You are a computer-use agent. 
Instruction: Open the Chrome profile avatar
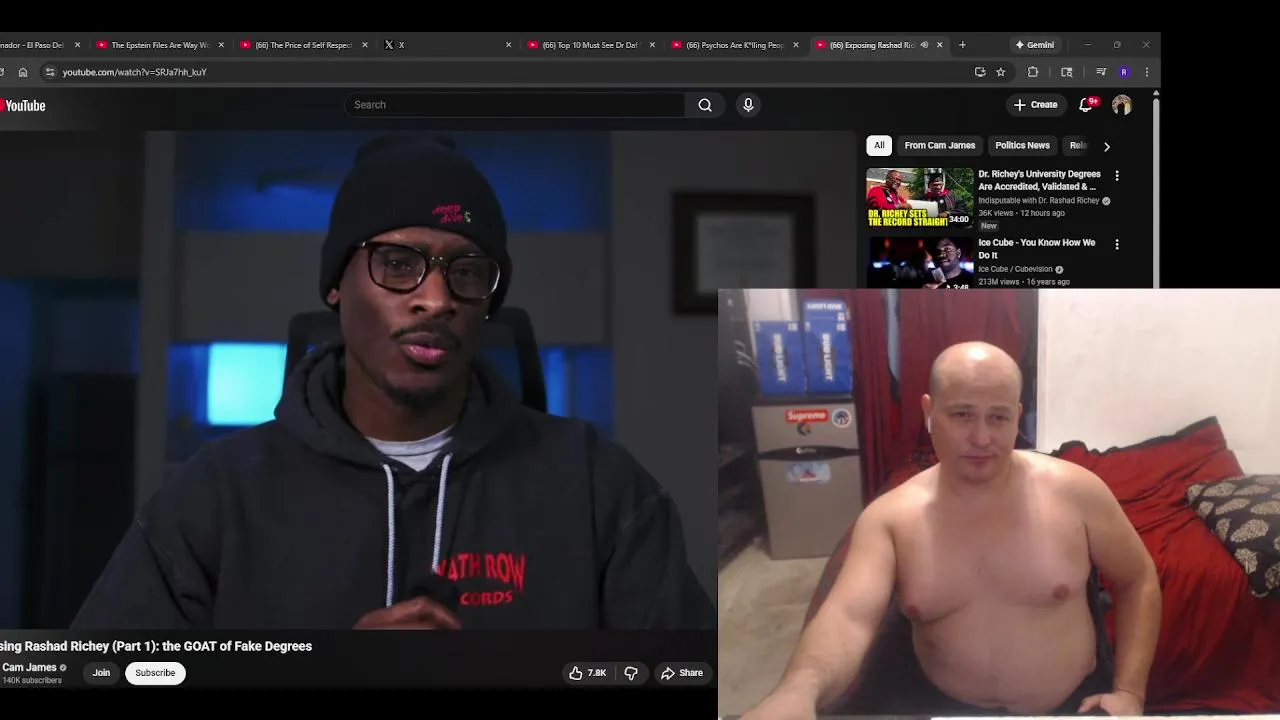pyautogui.click(x=1124, y=72)
